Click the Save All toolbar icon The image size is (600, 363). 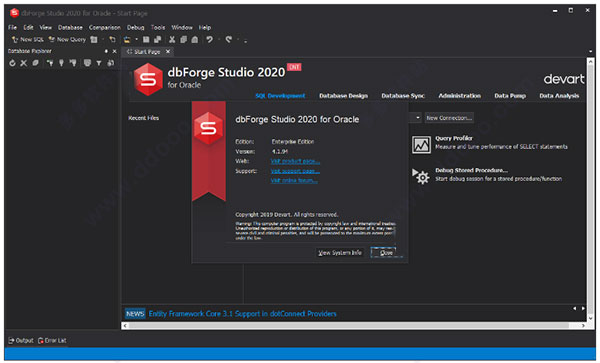pyautogui.click(x=157, y=39)
